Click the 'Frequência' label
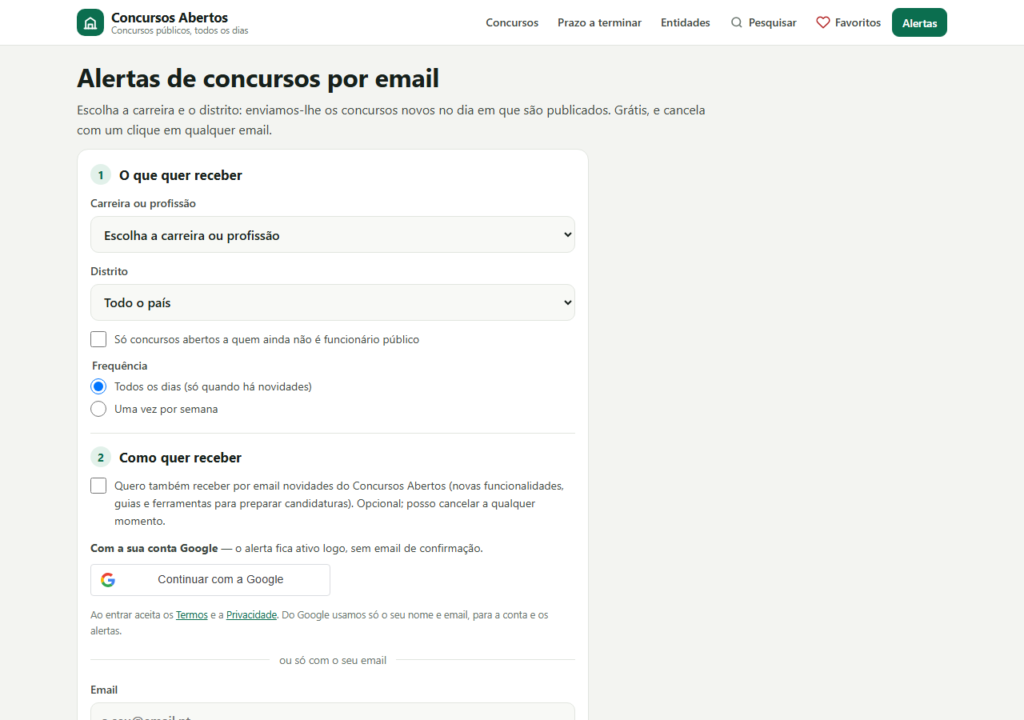The image size is (1024, 720). click(120, 366)
